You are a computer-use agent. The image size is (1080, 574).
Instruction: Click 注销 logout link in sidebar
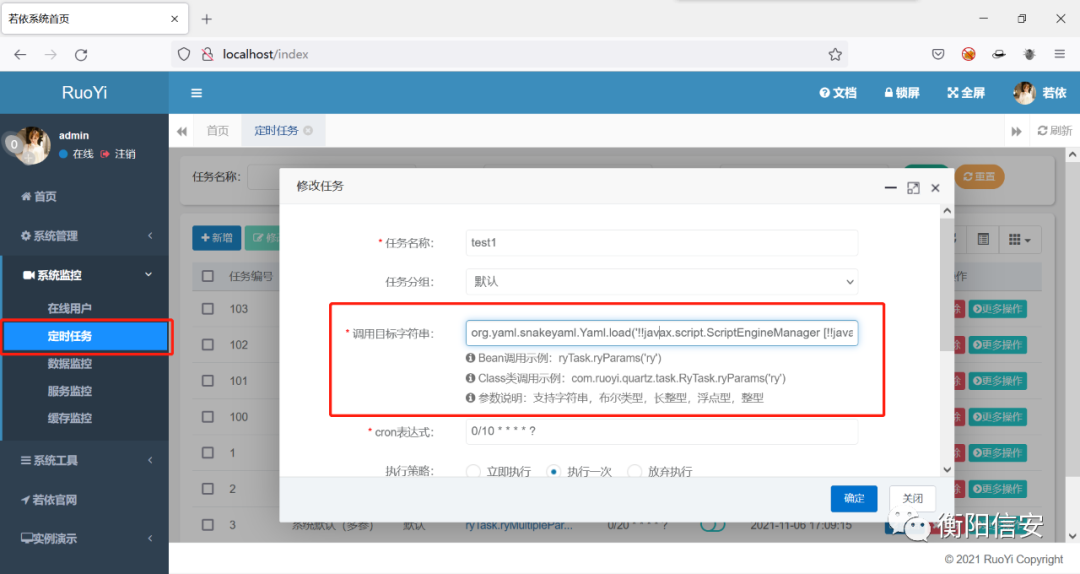118,154
